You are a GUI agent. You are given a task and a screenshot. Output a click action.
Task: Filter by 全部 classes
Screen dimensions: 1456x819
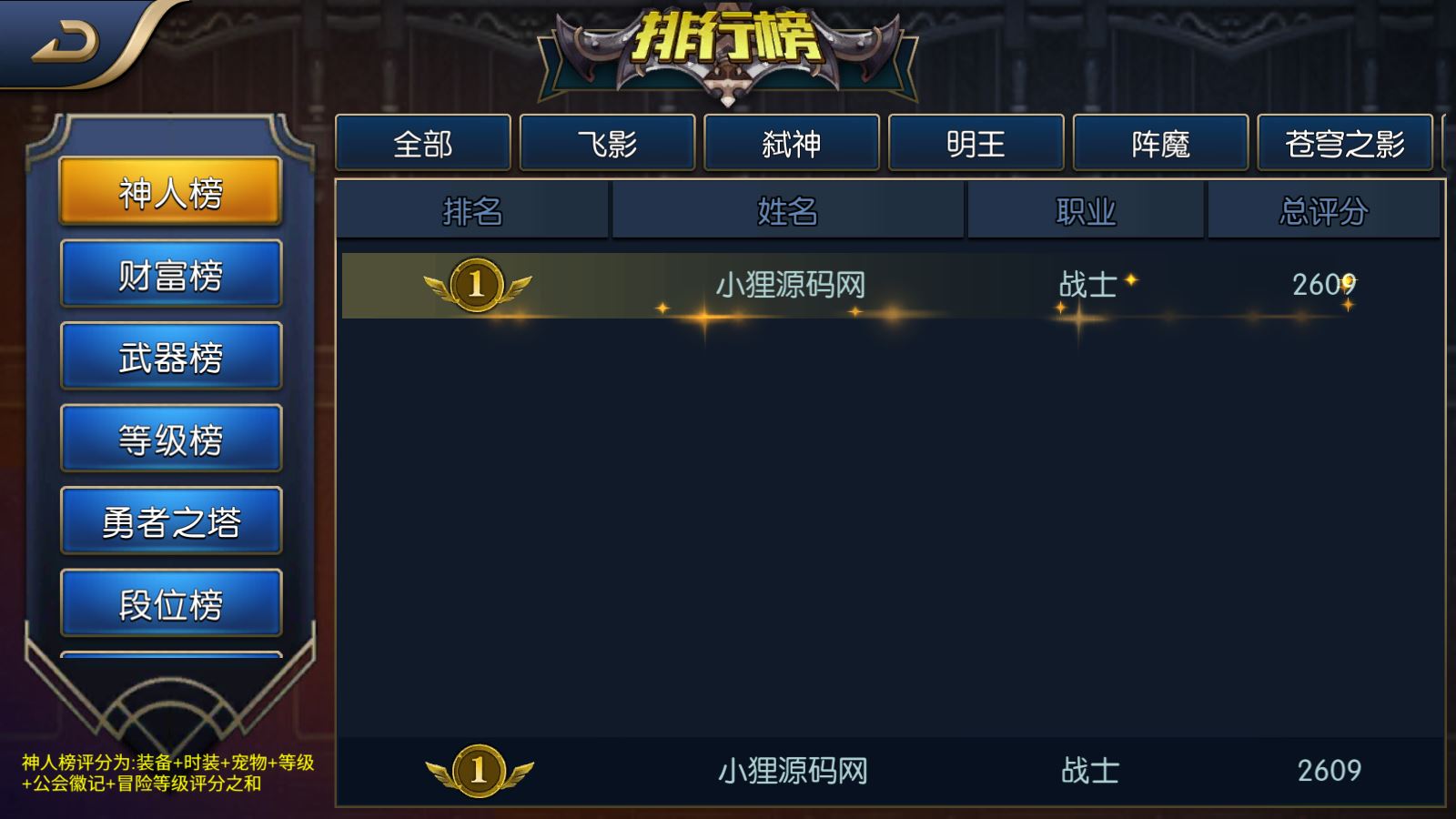[x=423, y=143]
